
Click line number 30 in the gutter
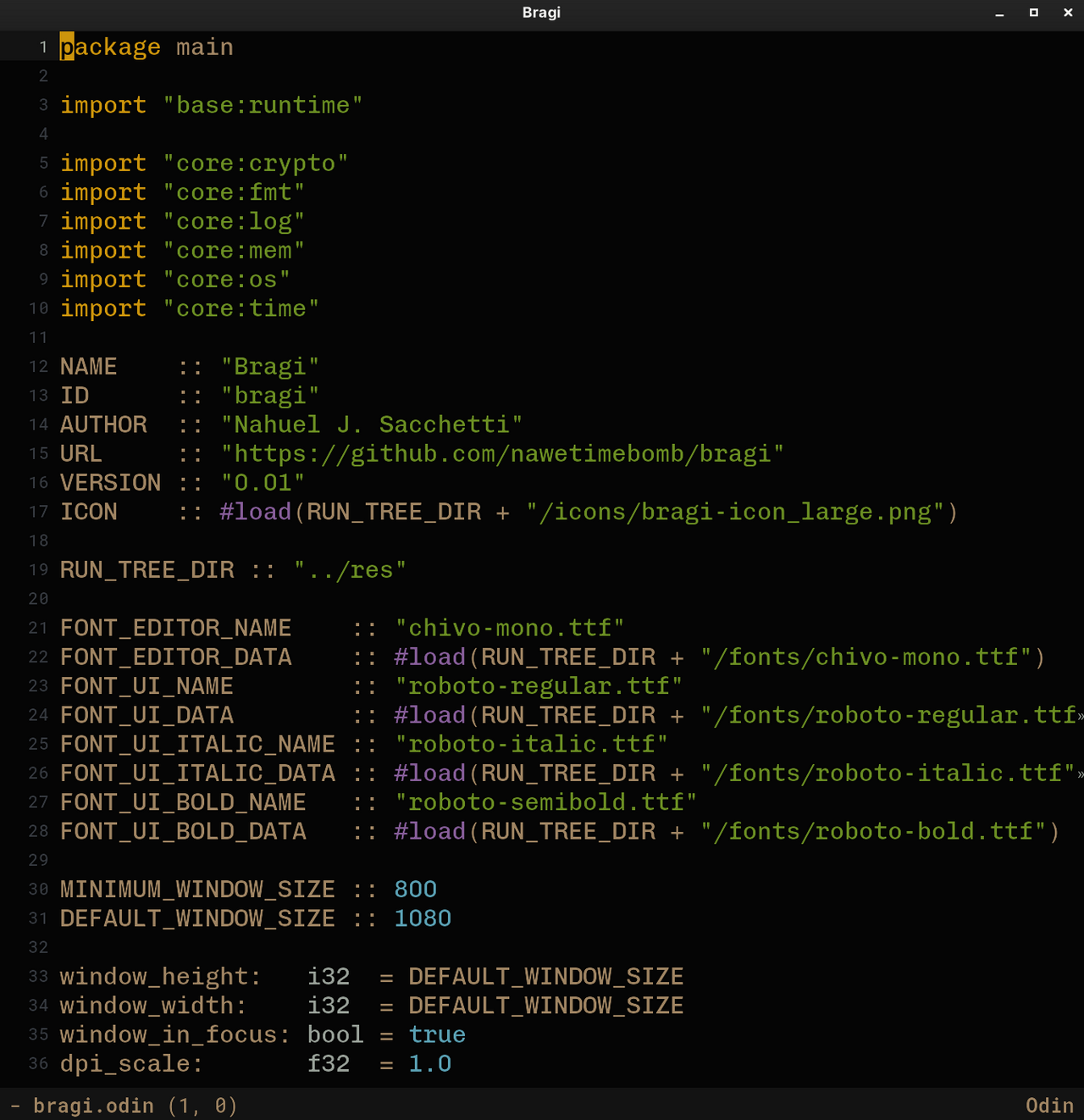click(39, 889)
